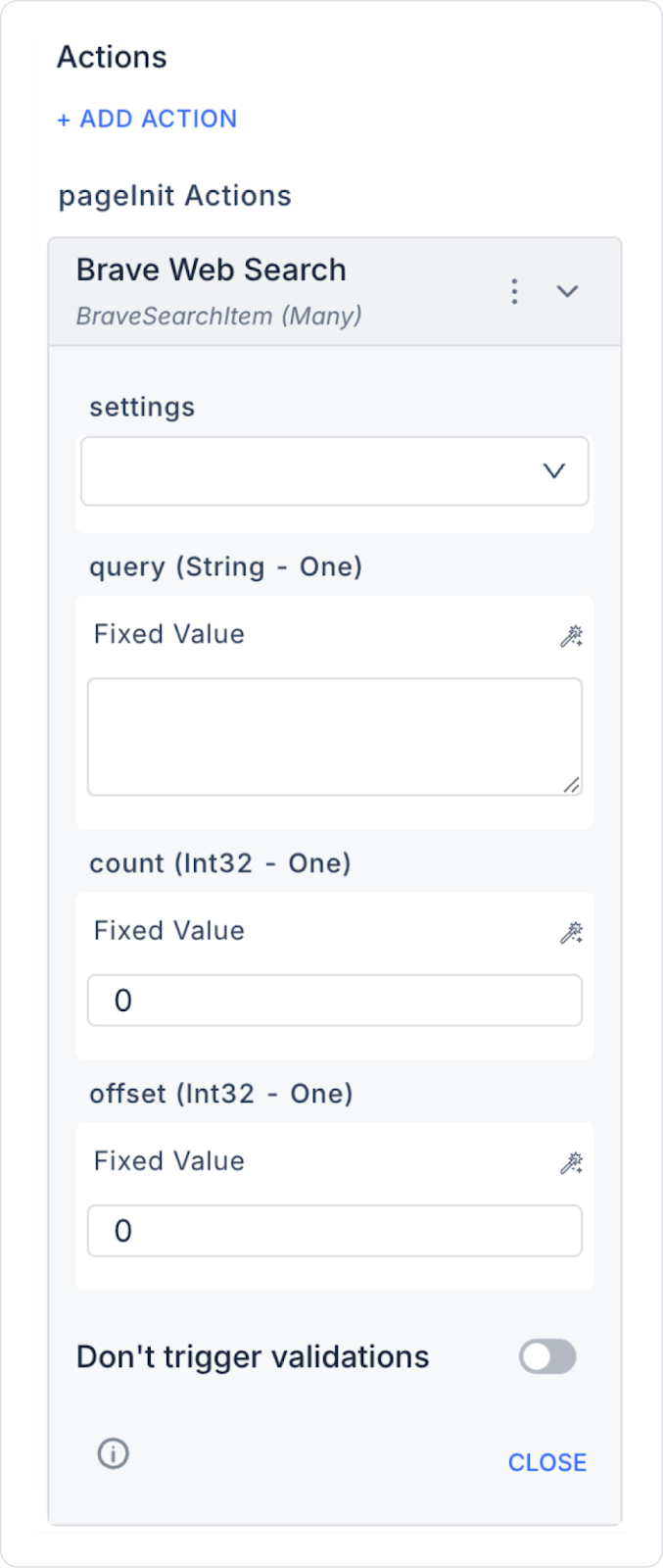
Task: Click the Fixed Value label under count
Action: [x=168, y=930]
